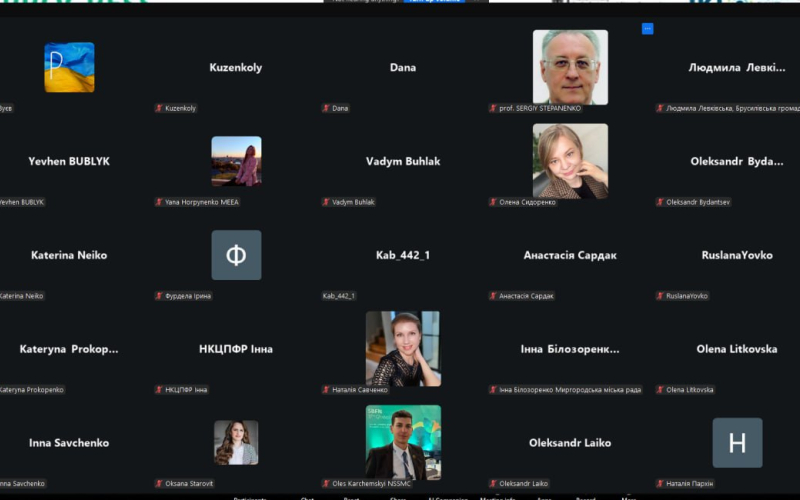Click muted mic icon beside RuslanaYovko label
Screen dimensions: 800x500
coord(660,296)
